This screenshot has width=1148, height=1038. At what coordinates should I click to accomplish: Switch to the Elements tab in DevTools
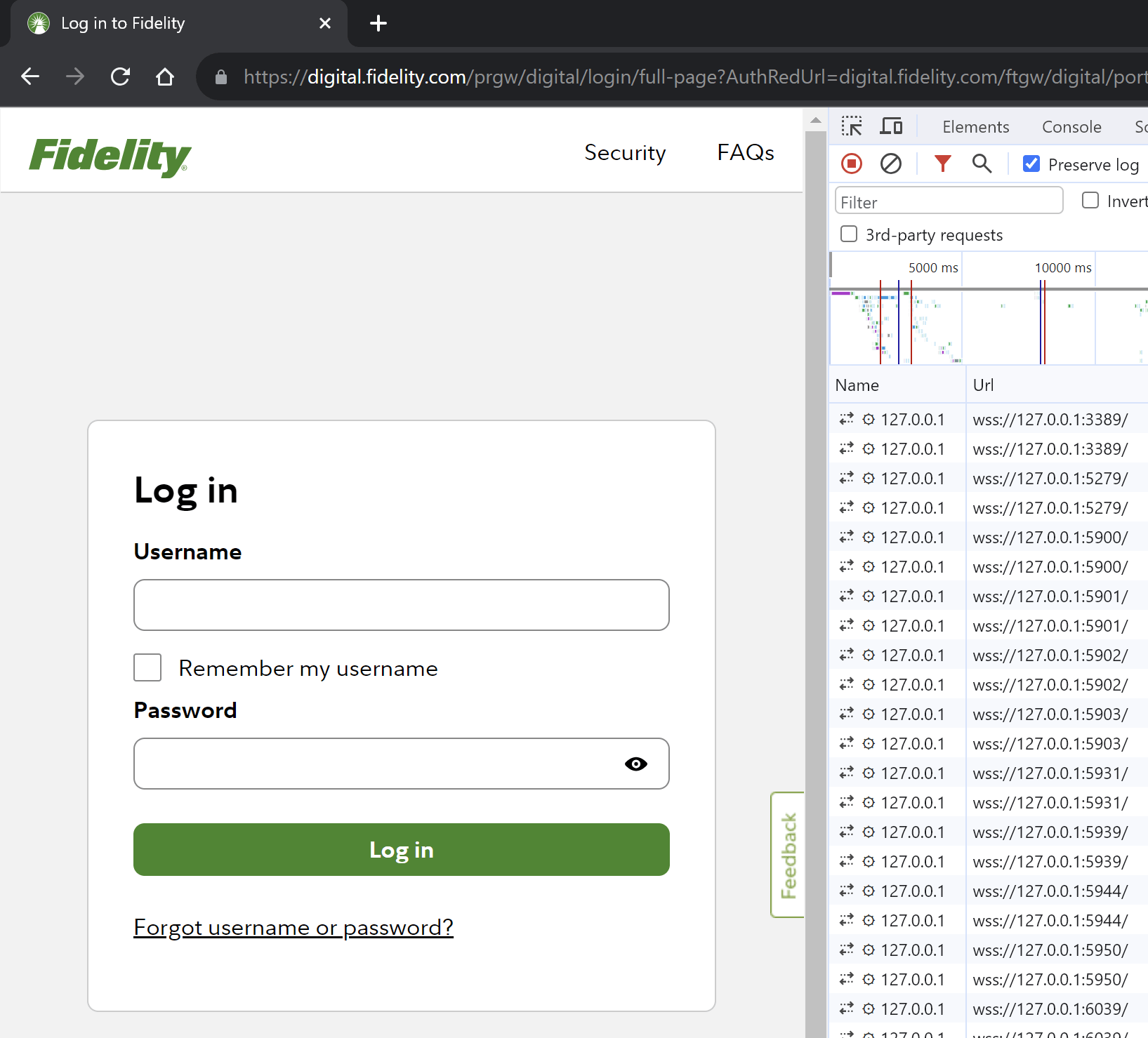976,127
